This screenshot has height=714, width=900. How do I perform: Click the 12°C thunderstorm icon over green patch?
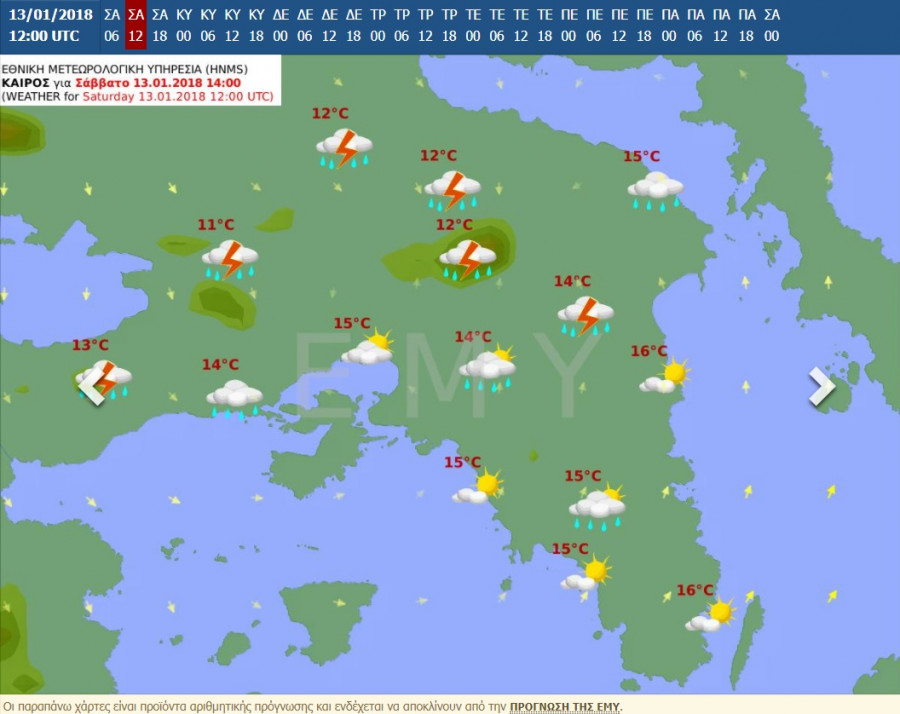(x=468, y=258)
